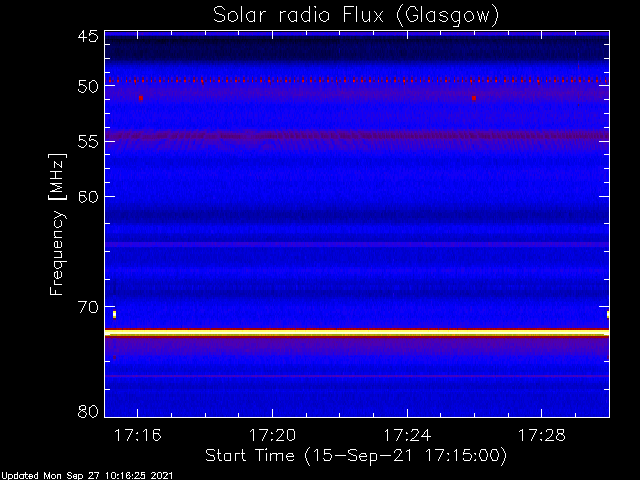640x480 pixels.
Task: Click the 45 frequency axis value
Action: [x=88, y=36]
